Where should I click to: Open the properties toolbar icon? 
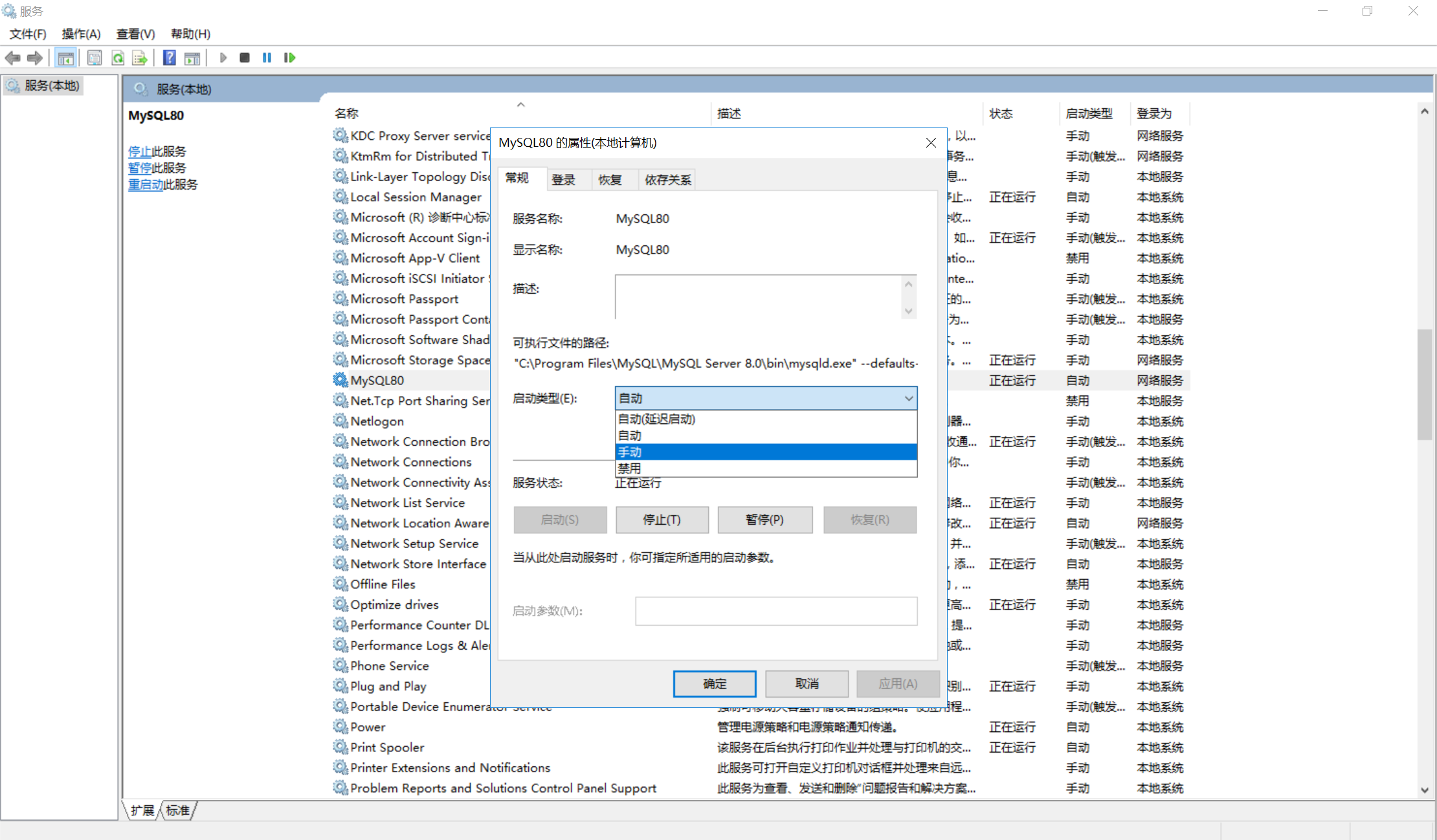pyautogui.click(x=95, y=58)
